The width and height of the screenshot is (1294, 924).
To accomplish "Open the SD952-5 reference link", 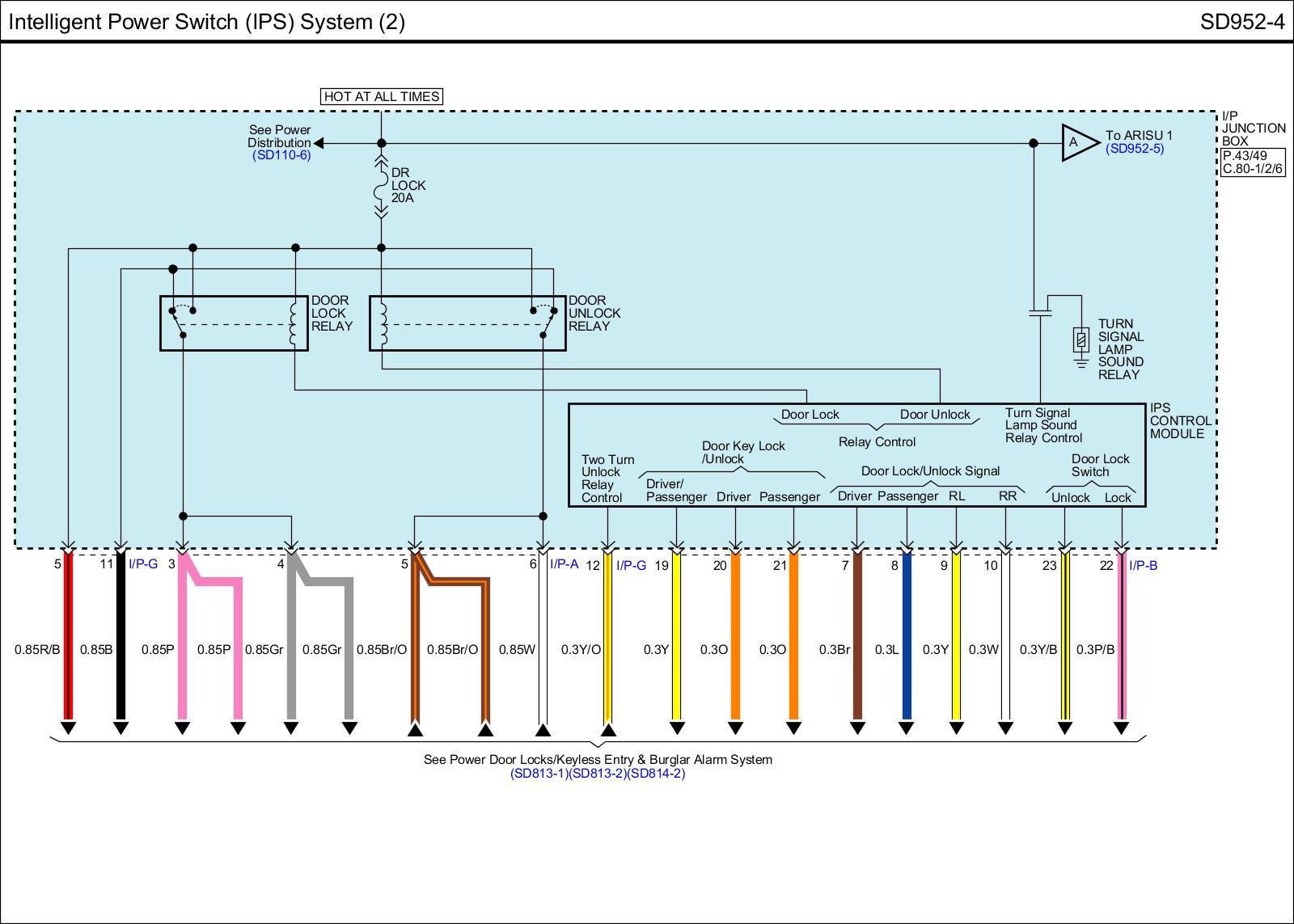I will (x=1135, y=149).
